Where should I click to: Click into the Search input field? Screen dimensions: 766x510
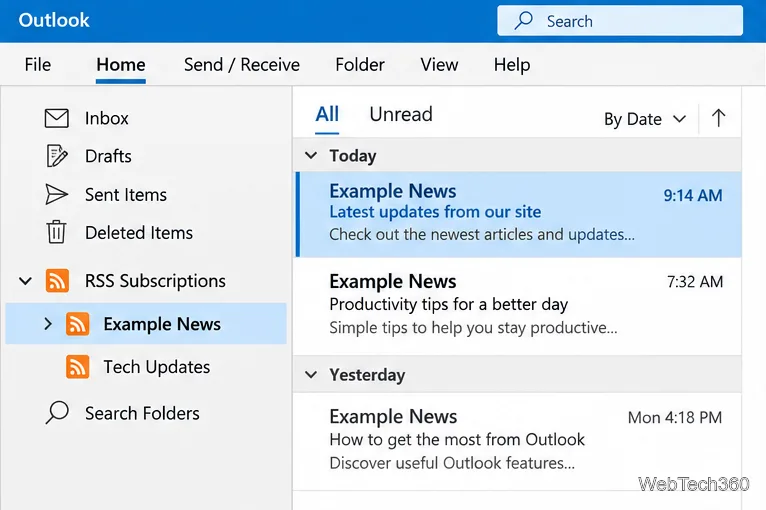tap(620, 21)
